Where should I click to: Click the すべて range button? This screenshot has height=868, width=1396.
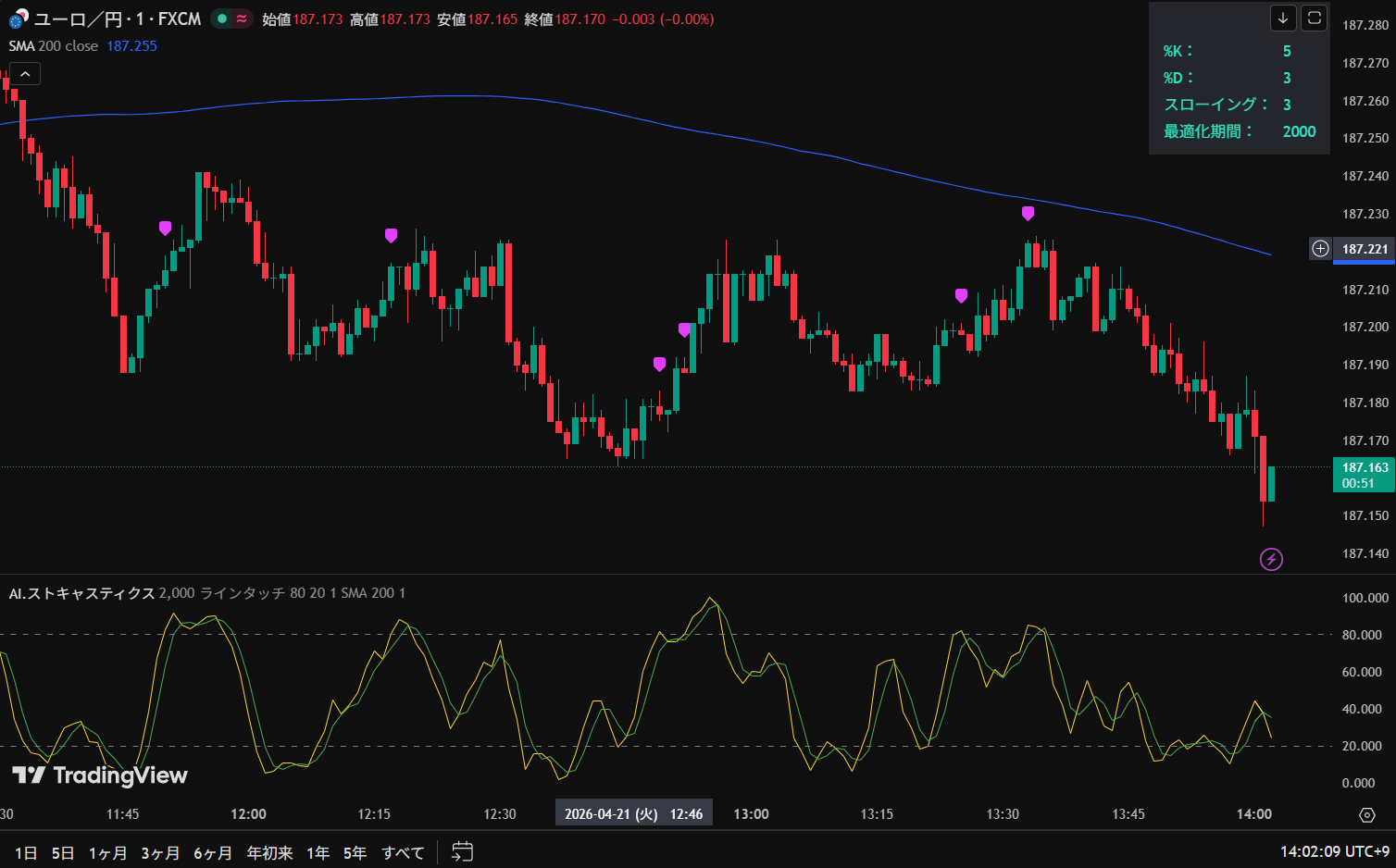(x=403, y=852)
